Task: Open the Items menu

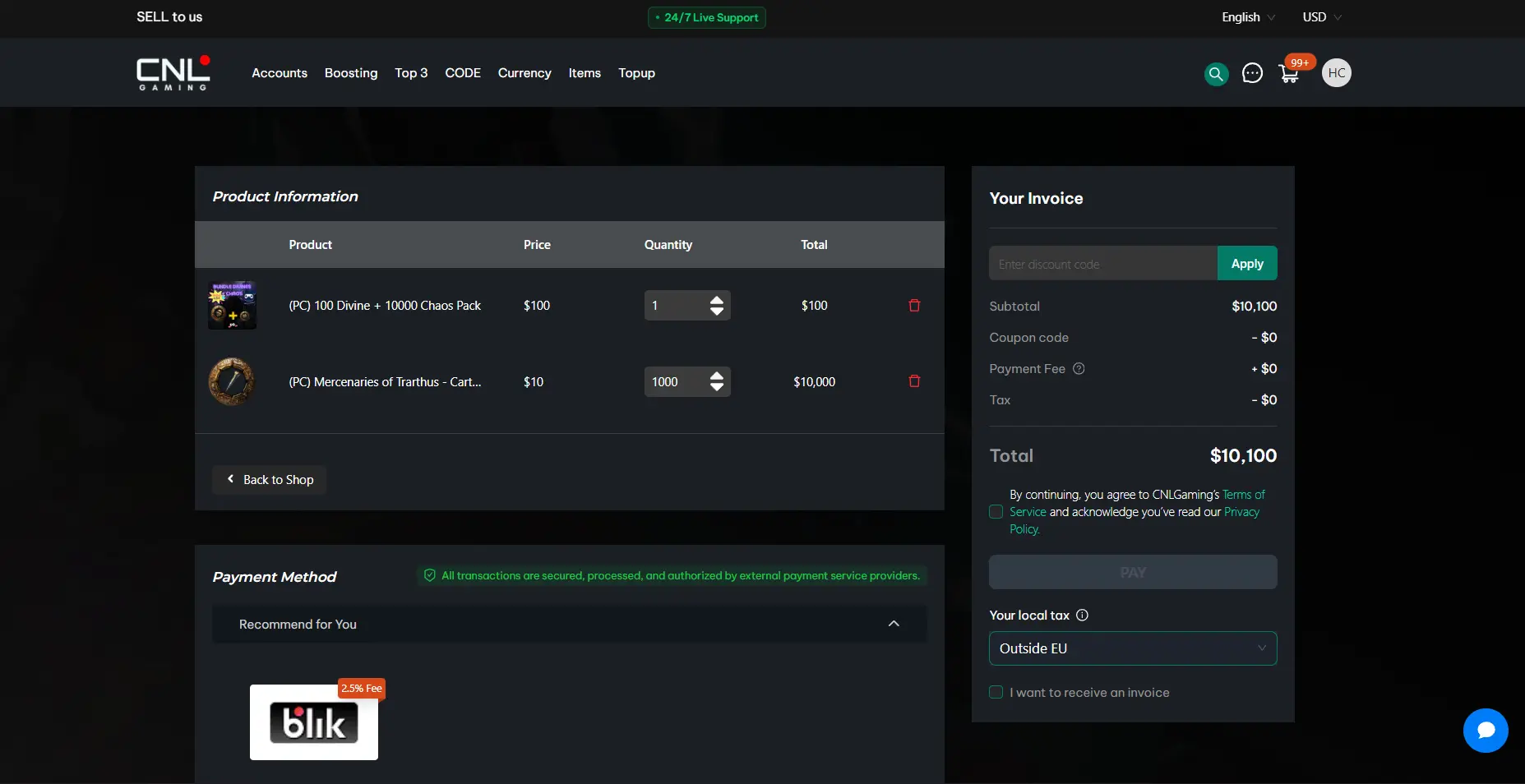Action: [585, 73]
